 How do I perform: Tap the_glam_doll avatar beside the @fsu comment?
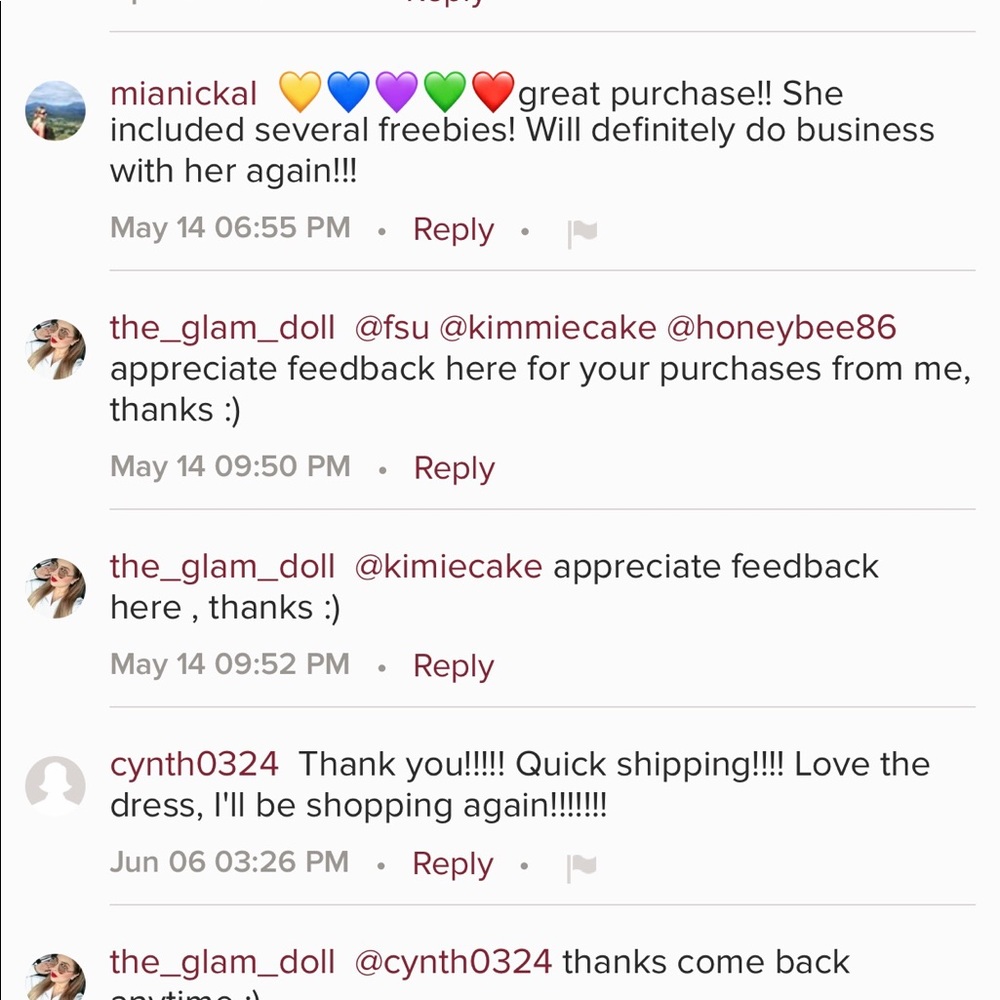pyautogui.click(x=55, y=349)
